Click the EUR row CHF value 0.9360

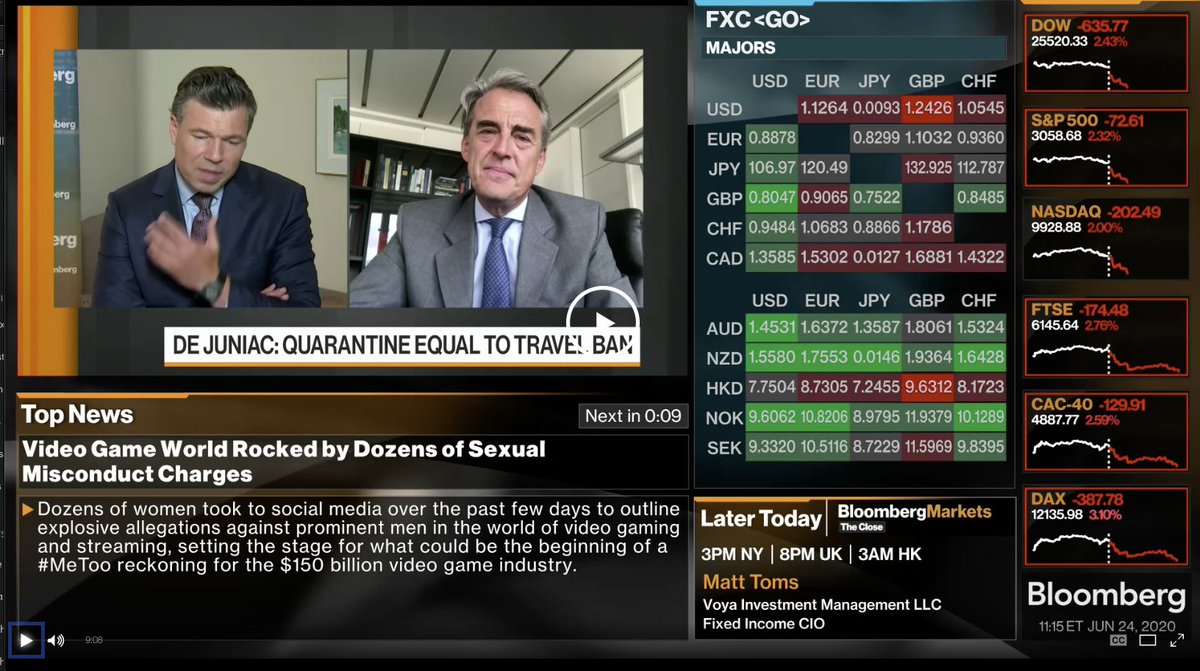(980, 139)
